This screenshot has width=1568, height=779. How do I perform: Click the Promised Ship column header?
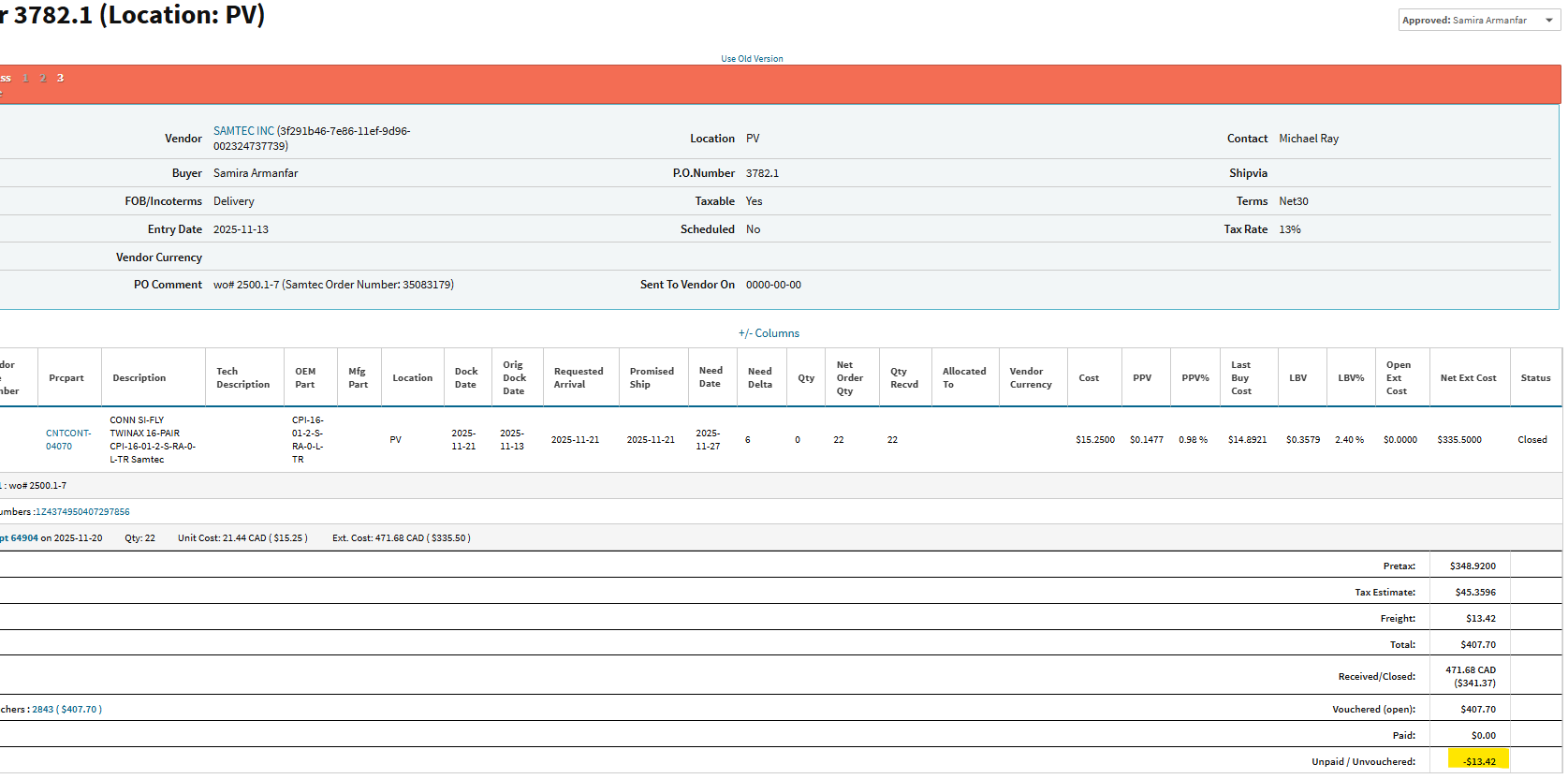(x=652, y=378)
